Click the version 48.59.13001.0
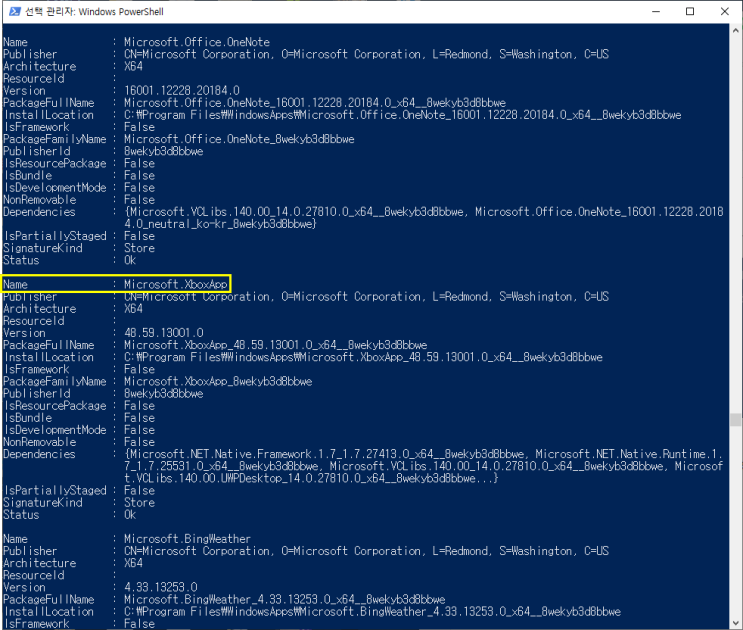The height and width of the screenshot is (630, 743). click(164, 333)
